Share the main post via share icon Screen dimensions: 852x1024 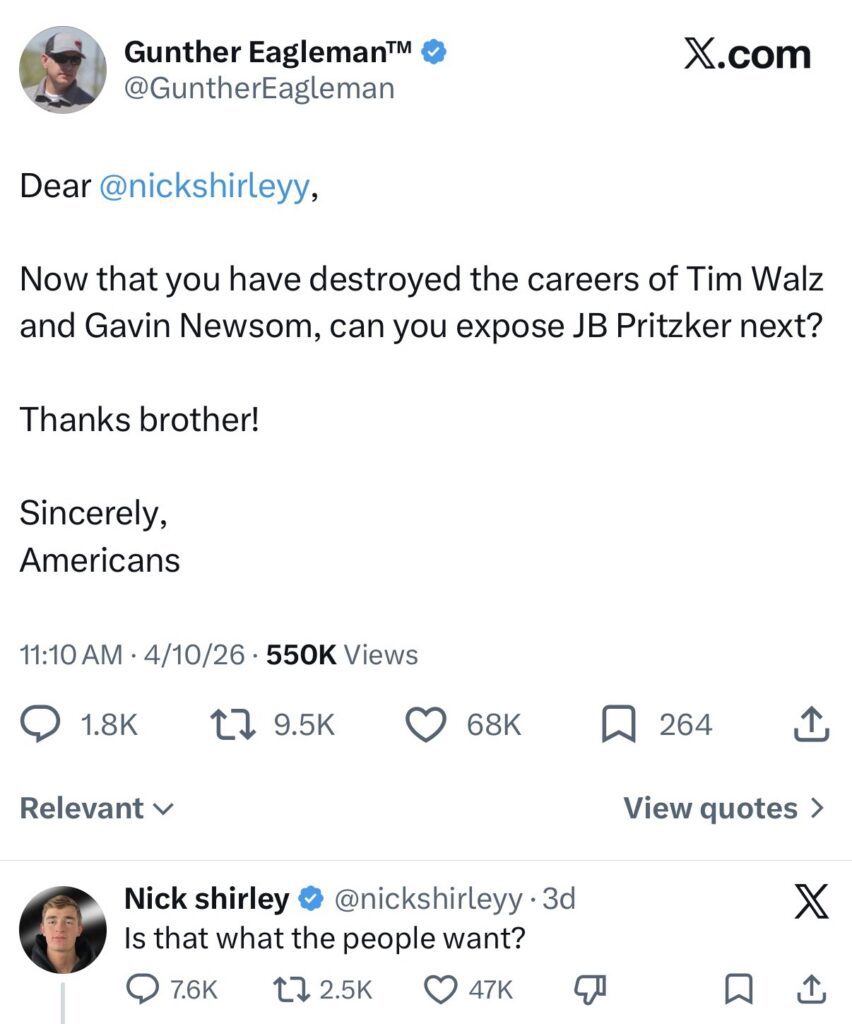click(811, 725)
